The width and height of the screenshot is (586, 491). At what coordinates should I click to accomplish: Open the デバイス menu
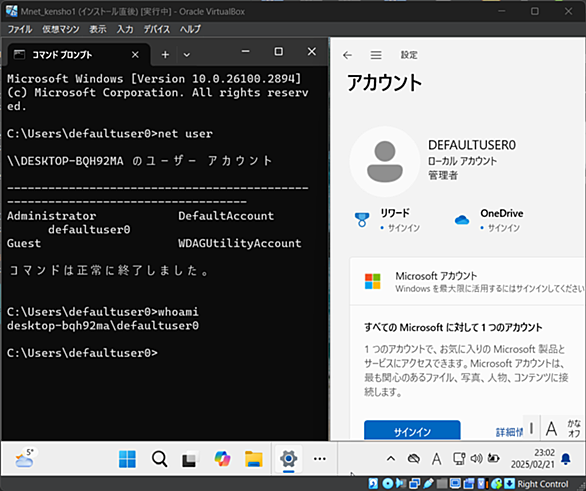[x=157, y=29]
